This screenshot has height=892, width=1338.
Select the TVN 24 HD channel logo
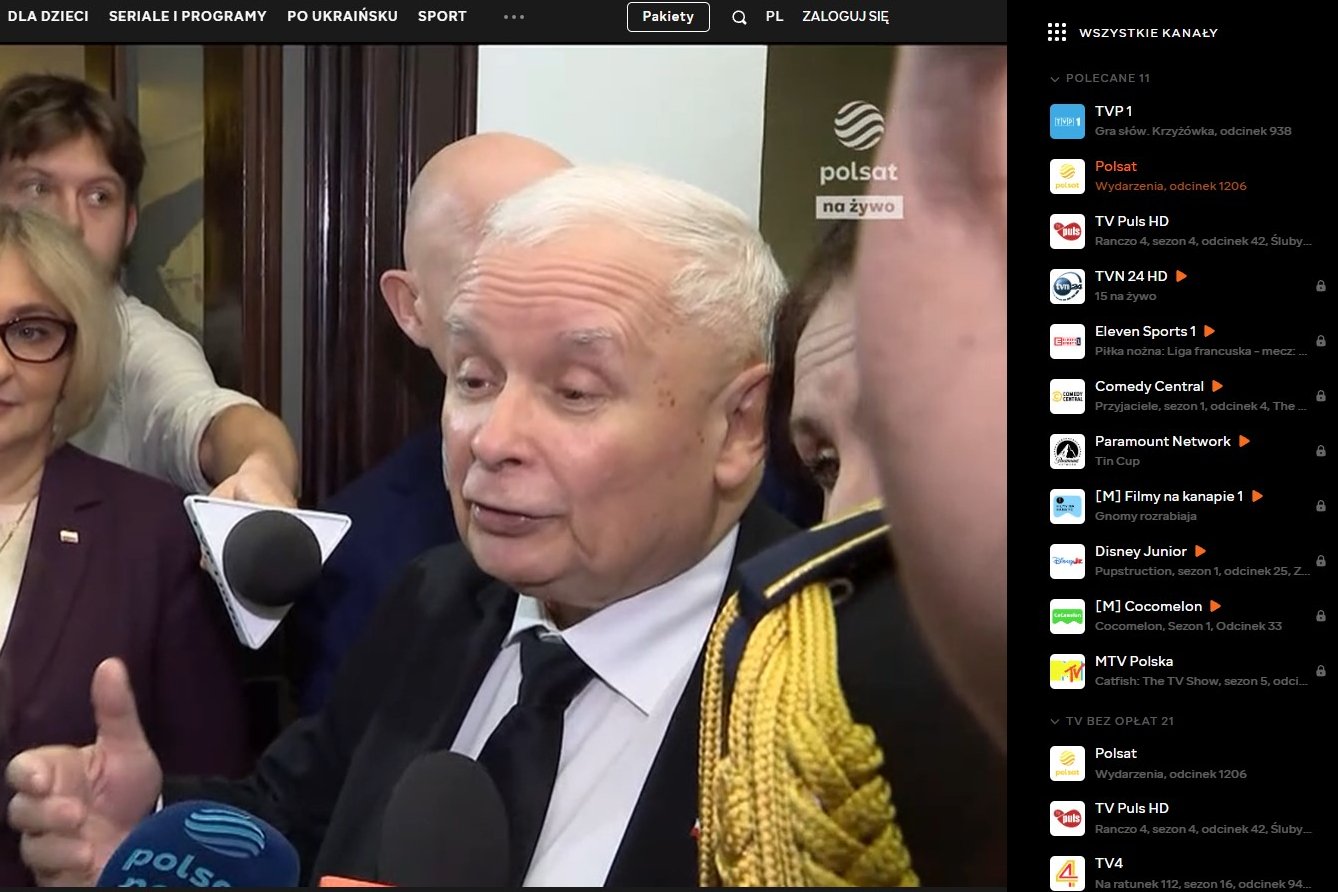1066,285
